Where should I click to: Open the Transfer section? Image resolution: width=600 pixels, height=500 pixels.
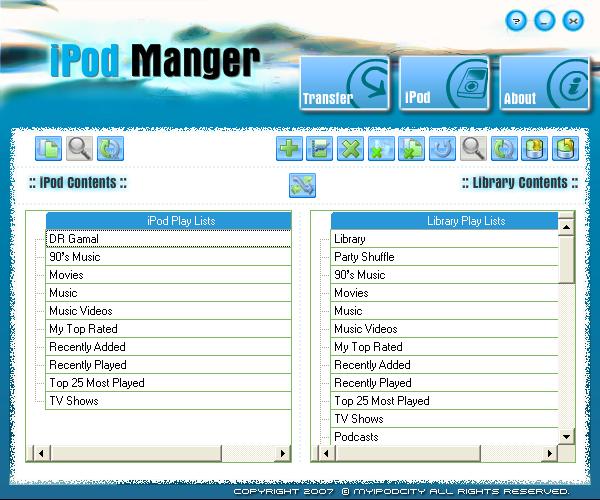pyautogui.click(x=344, y=83)
